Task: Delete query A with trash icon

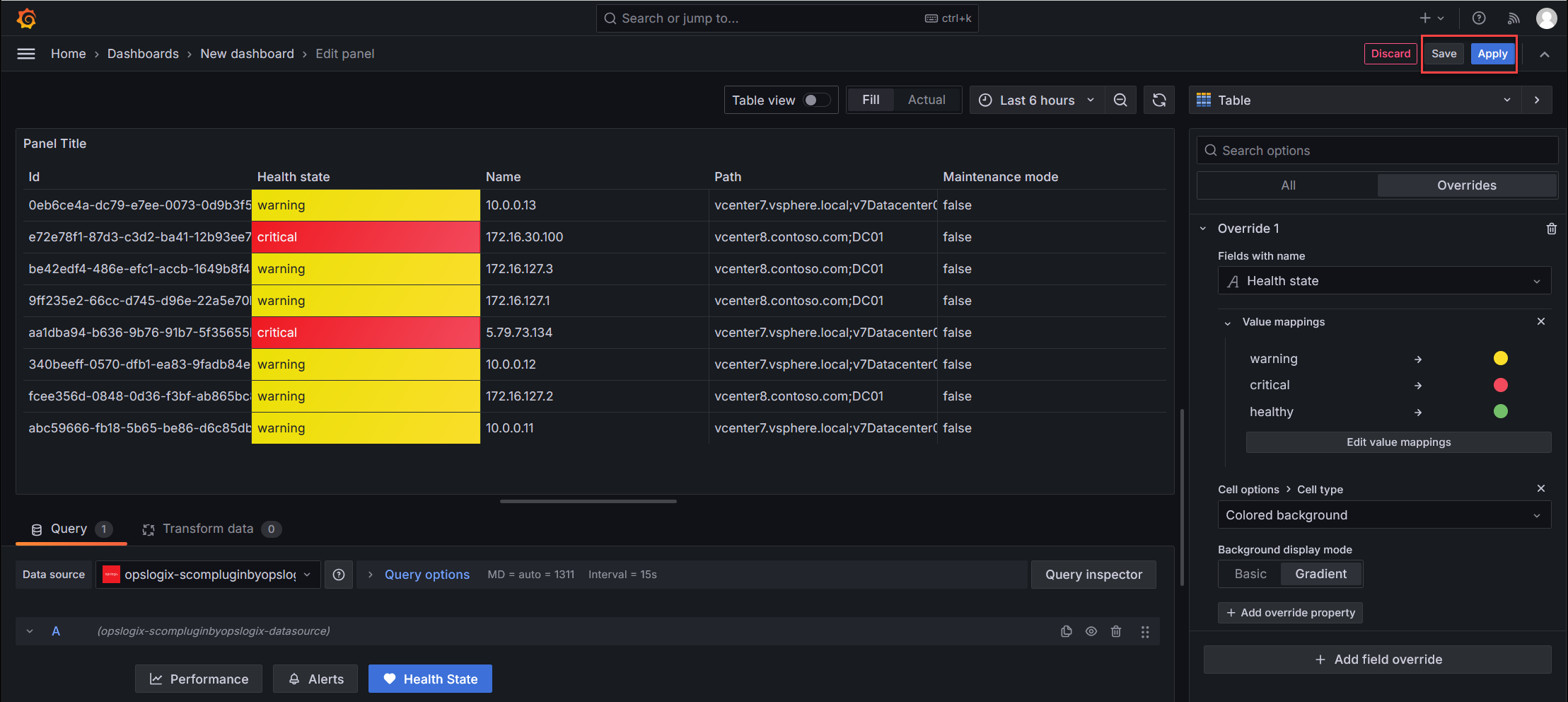Action: tap(1116, 631)
